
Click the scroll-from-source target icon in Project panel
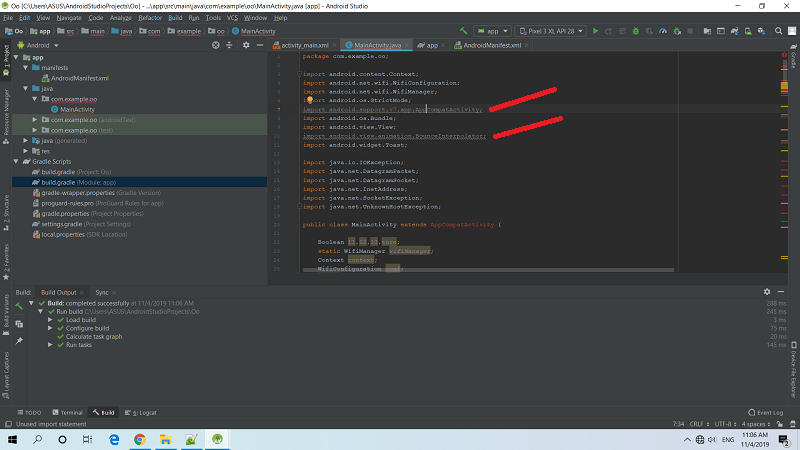pyautogui.click(x=216, y=45)
